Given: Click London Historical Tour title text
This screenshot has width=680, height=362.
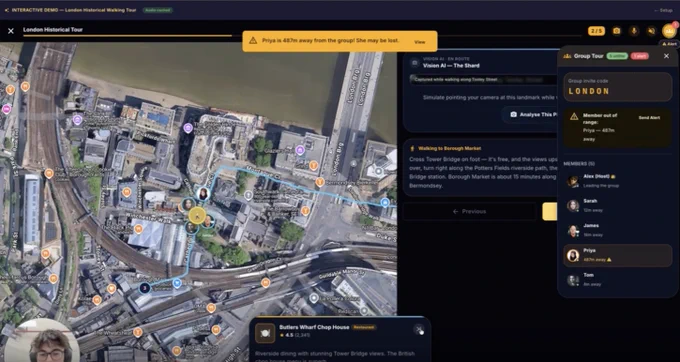Looking at the screenshot, I should (x=53, y=29).
